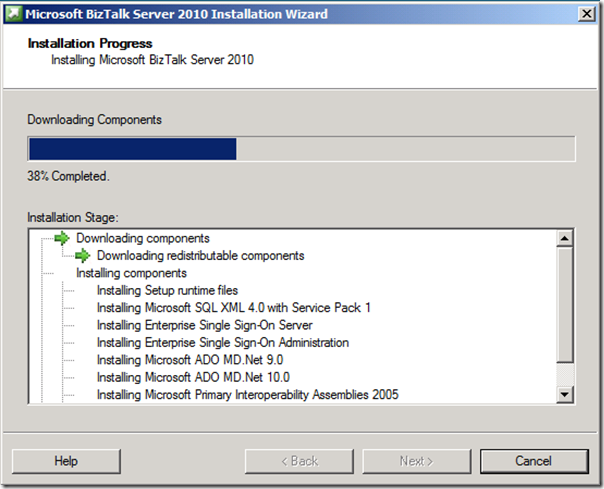Click the scroll up arrow in stage list
Image resolution: width=604 pixels, height=489 pixels.
click(565, 239)
